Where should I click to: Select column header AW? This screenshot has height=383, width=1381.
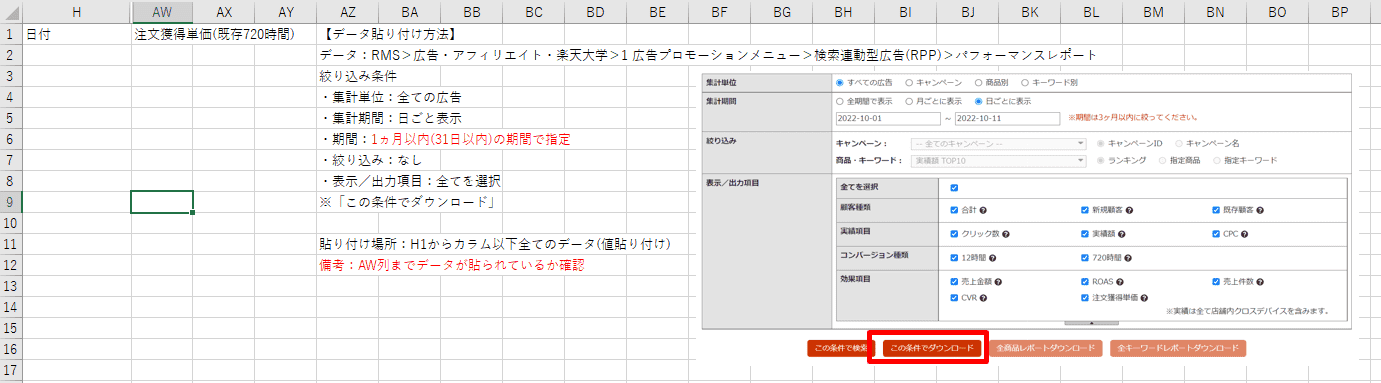pyautogui.click(x=162, y=12)
